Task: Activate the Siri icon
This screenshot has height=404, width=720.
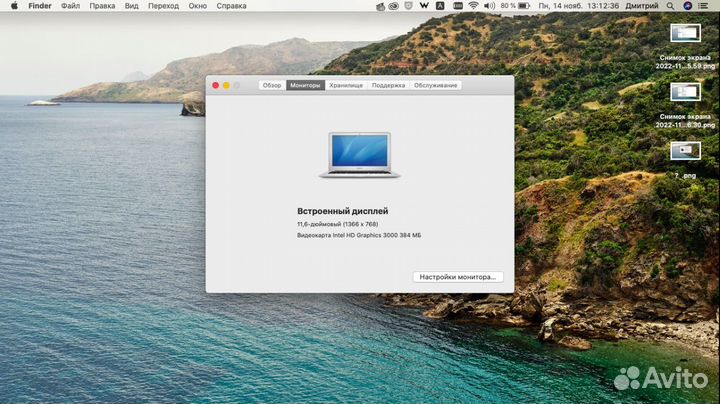Action: point(687,6)
